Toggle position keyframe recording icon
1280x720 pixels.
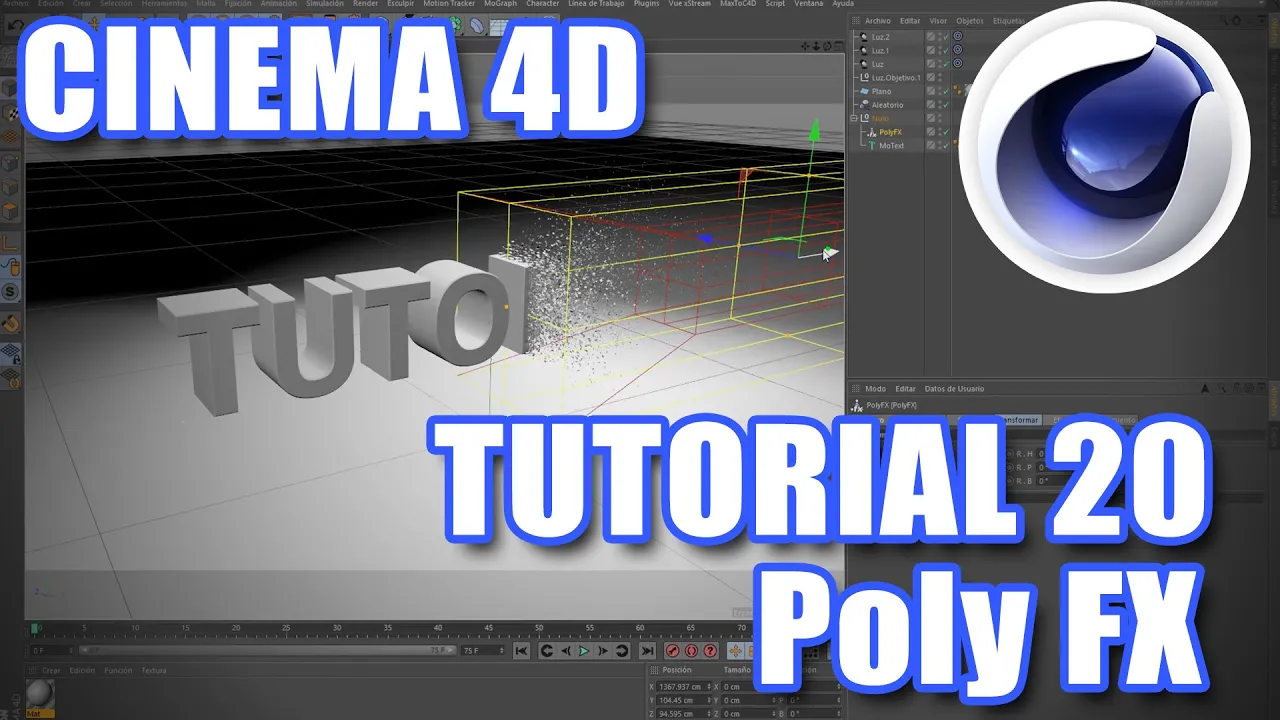click(735, 651)
